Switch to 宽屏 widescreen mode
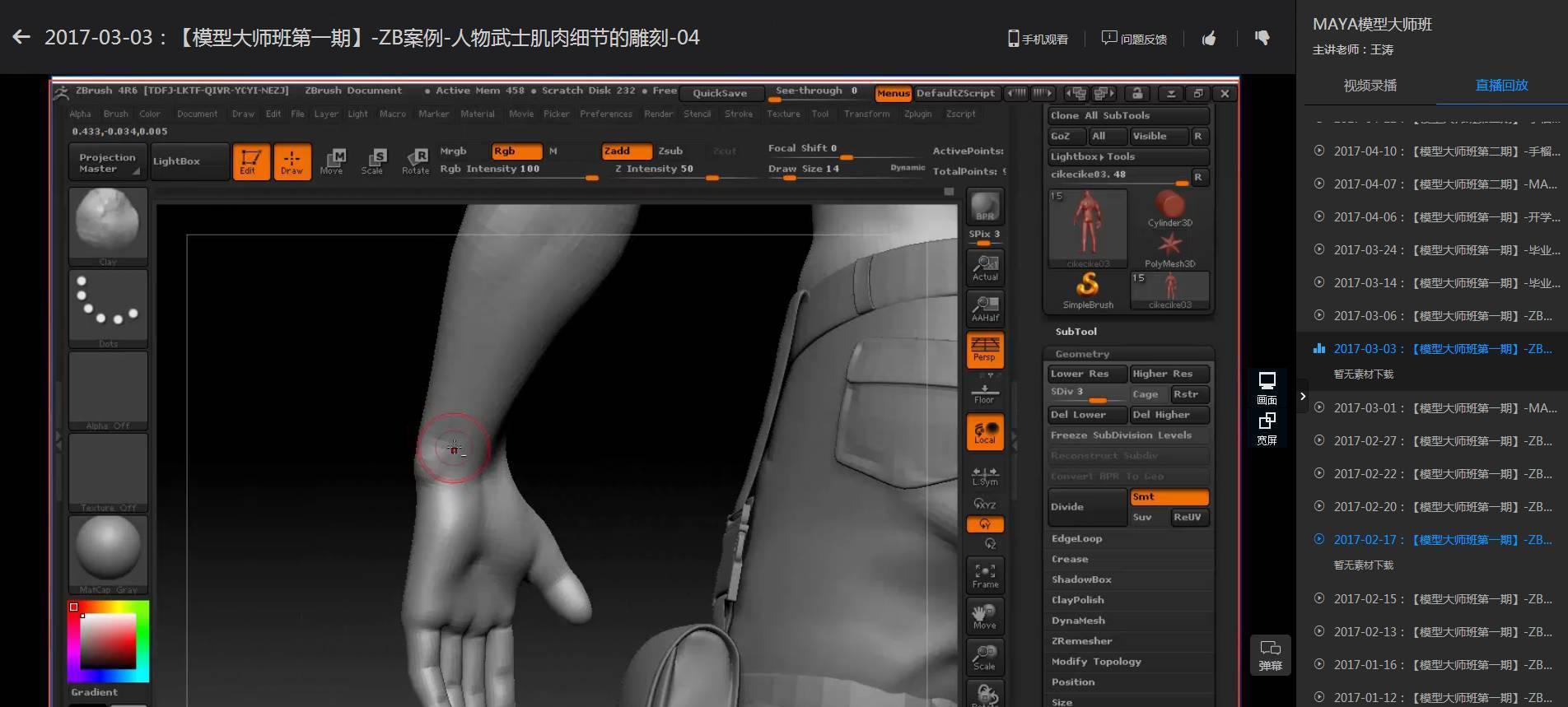Viewport: 1568px width, 707px height. click(x=1267, y=429)
